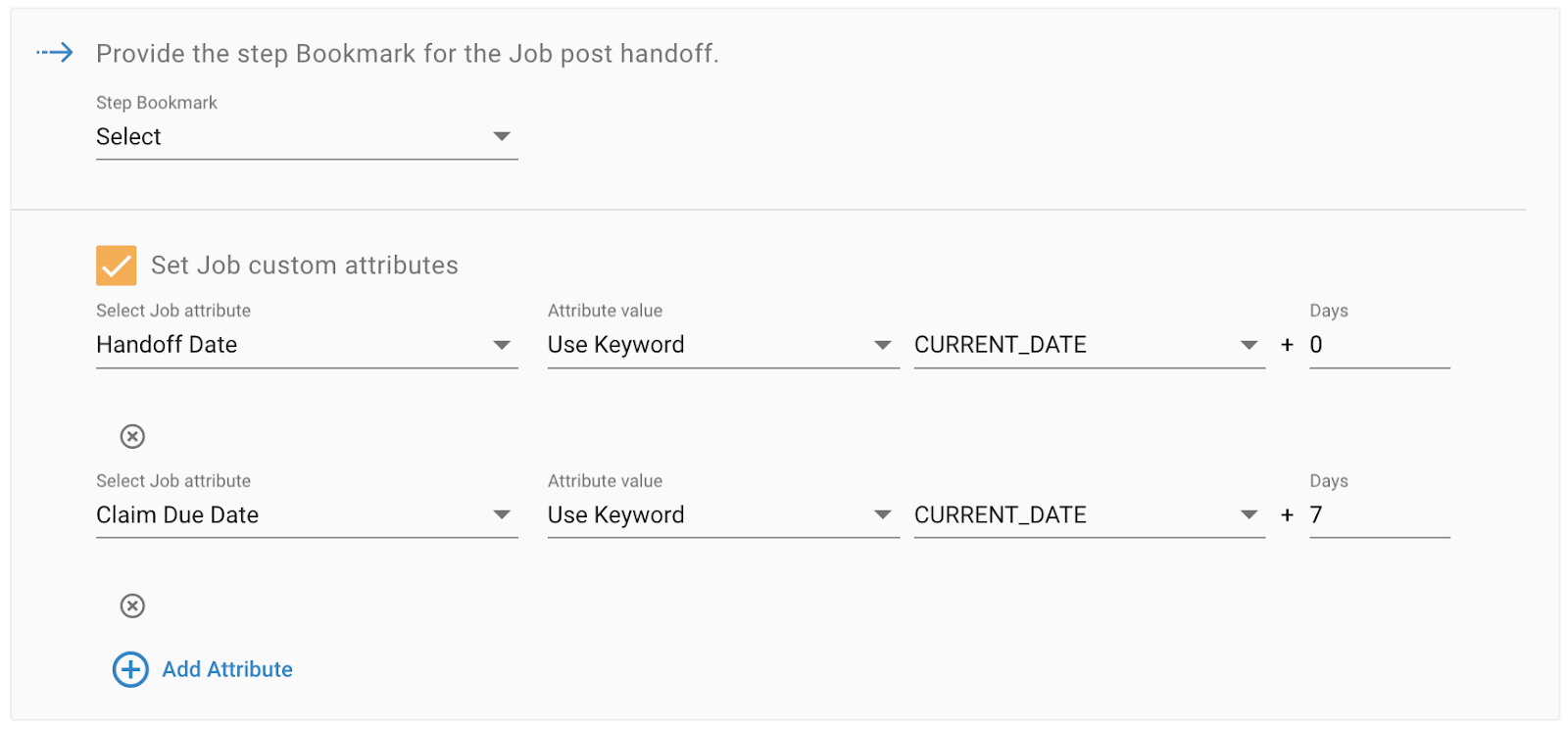Focus the Days field showing 0
This screenshot has height=729, width=1568.
point(1380,345)
